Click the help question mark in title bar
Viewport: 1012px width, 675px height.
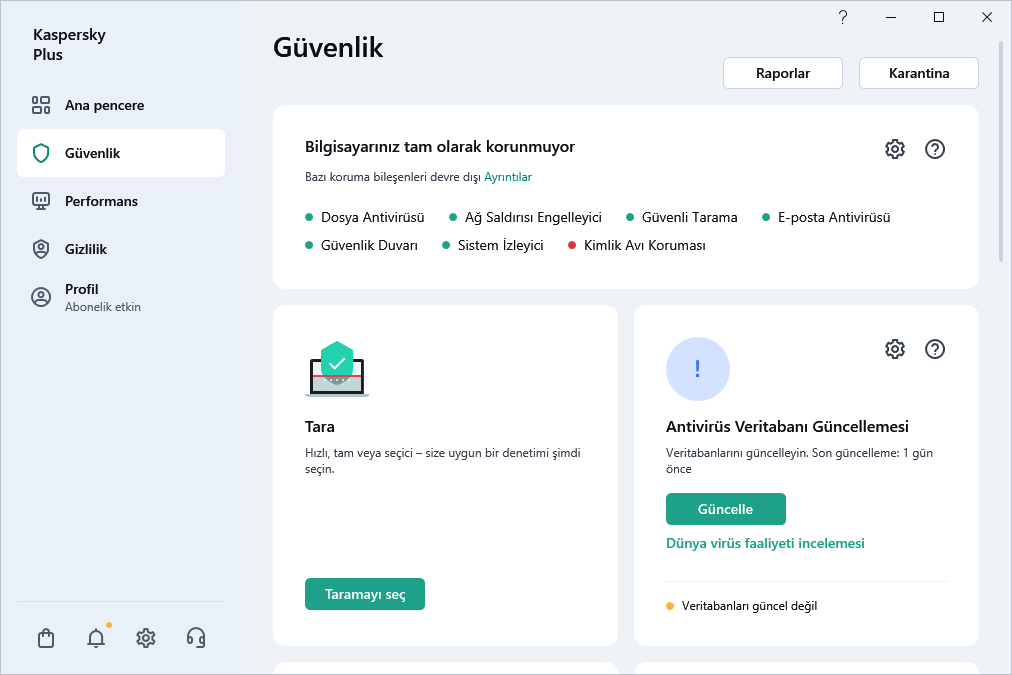(x=843, y=17)
